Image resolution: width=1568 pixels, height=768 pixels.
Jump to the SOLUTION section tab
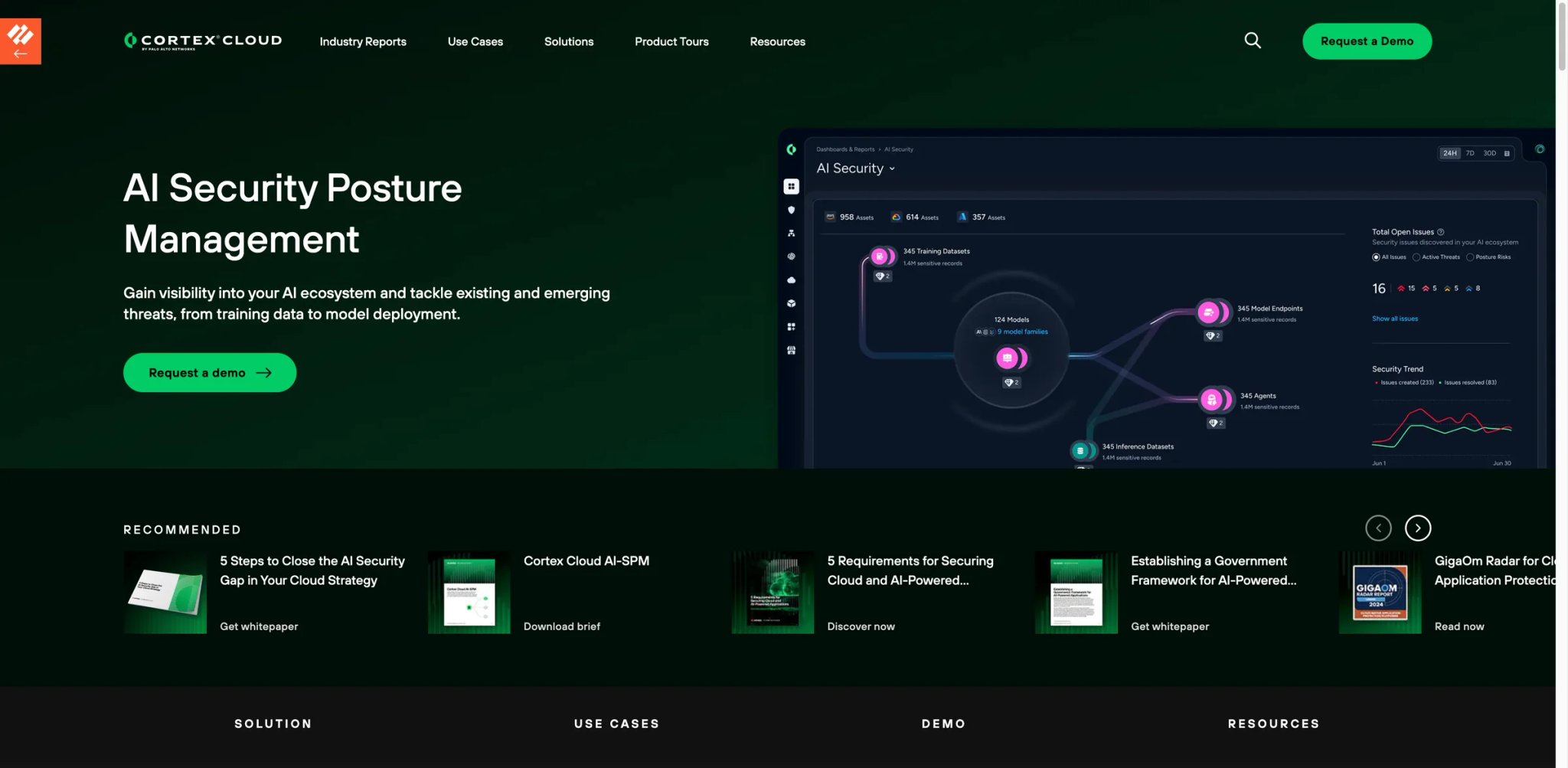273,724
